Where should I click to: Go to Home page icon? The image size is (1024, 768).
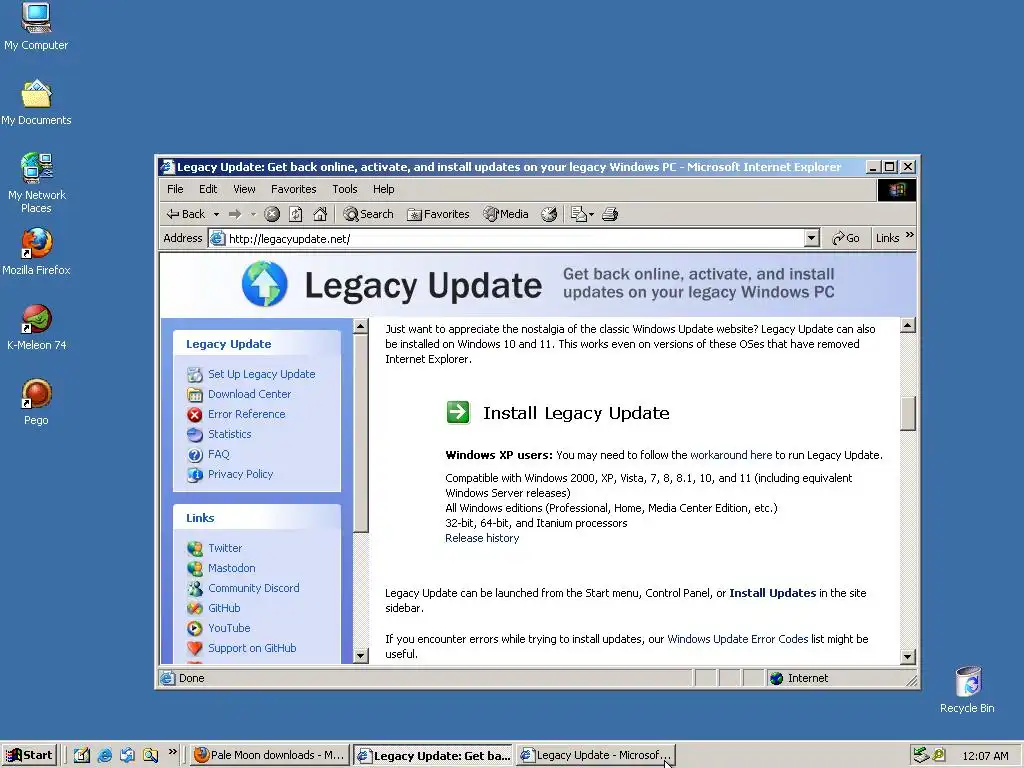(320, 214)
